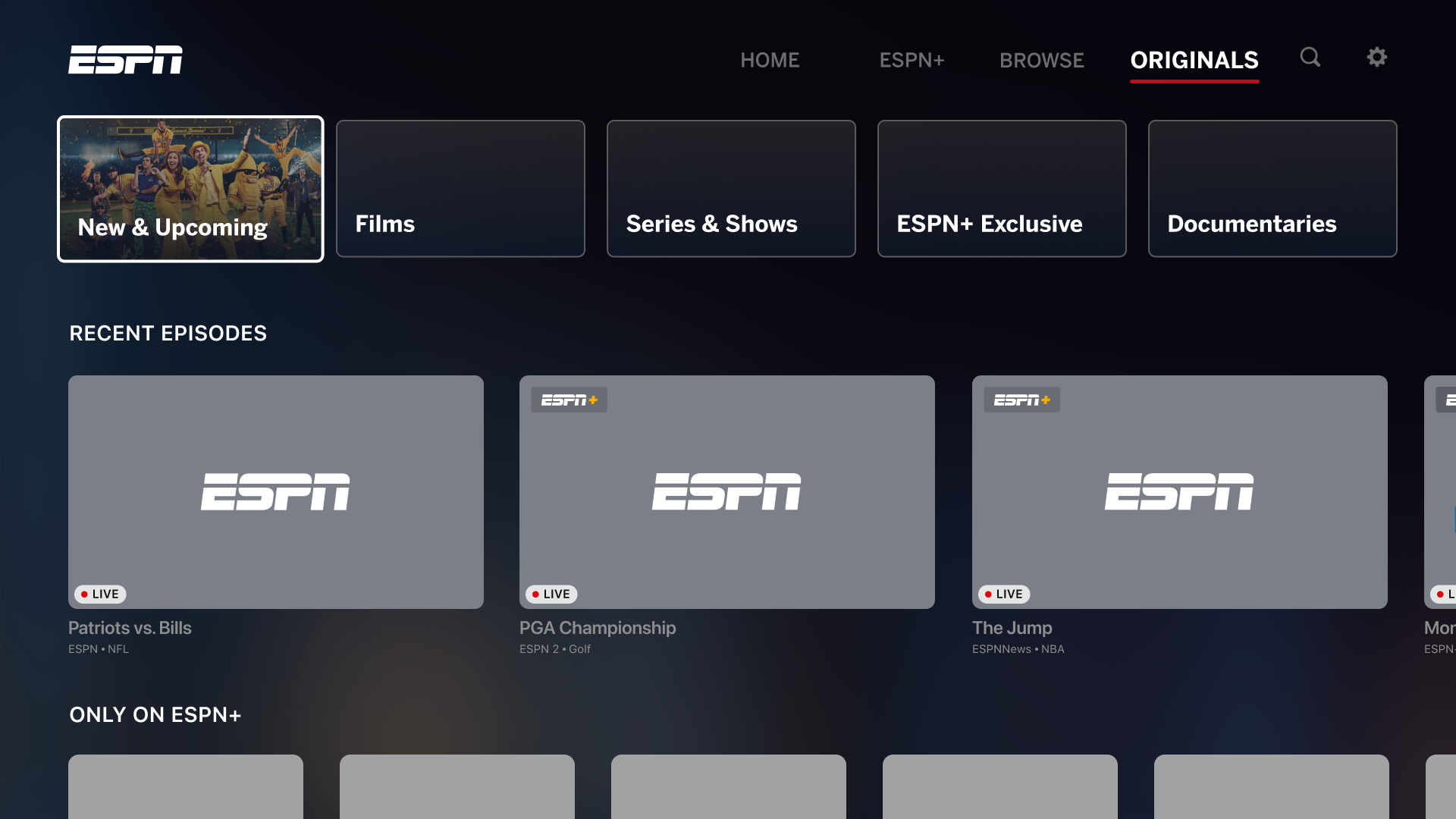Viewport: 1456px width, 819px height.
Task: Open the Films category tile
Action: click(460, 189)
